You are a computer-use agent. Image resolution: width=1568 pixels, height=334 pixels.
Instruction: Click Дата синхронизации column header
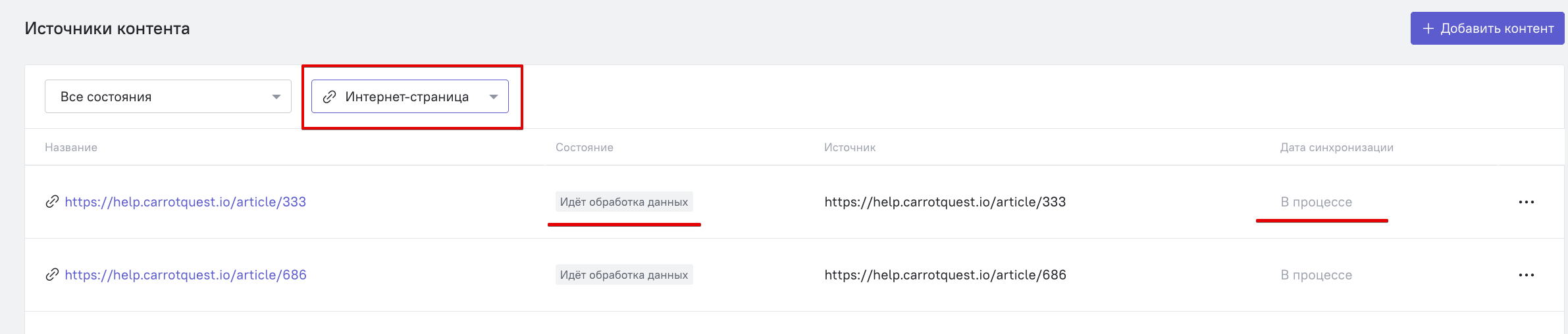tap(1337, 147)
